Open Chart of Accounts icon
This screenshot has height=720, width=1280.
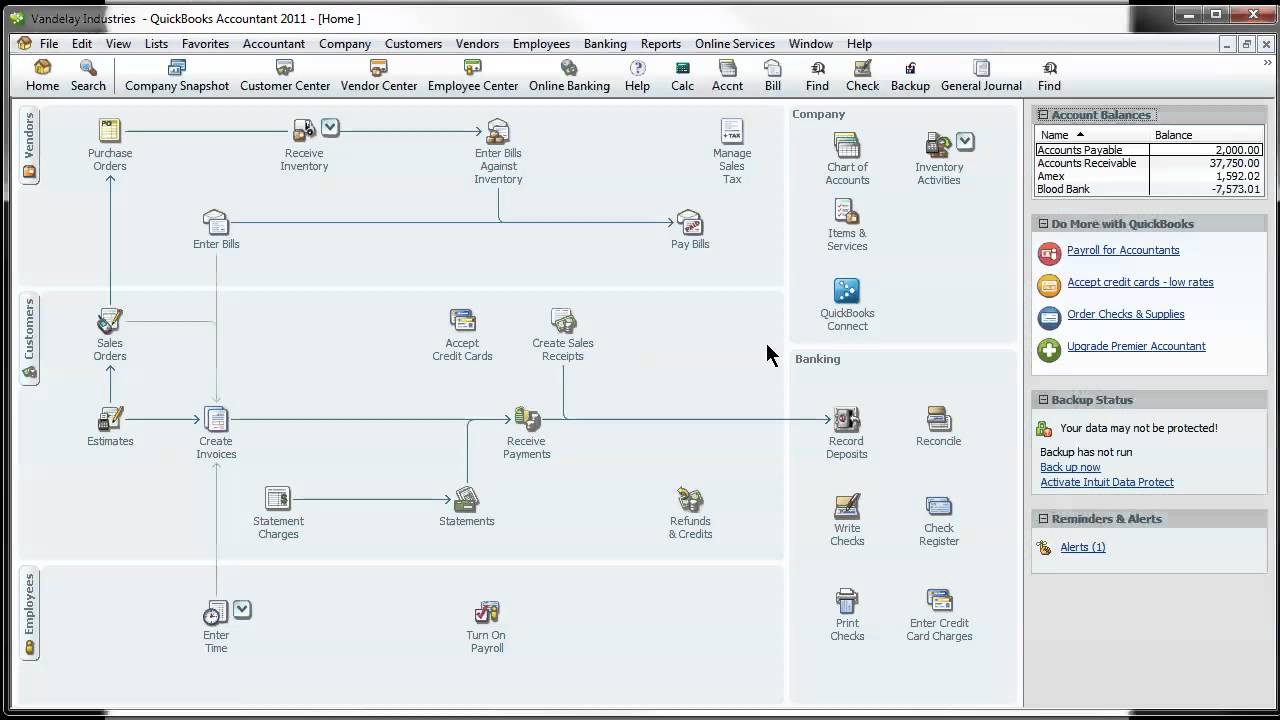pos(847,145)
